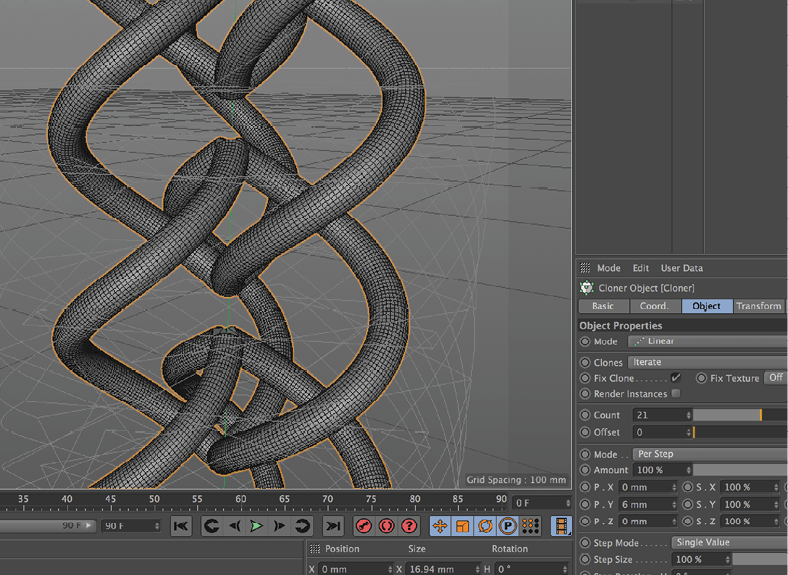
Task: Open the Step Mode Single Value dropdown
Action: click(728, 542)
